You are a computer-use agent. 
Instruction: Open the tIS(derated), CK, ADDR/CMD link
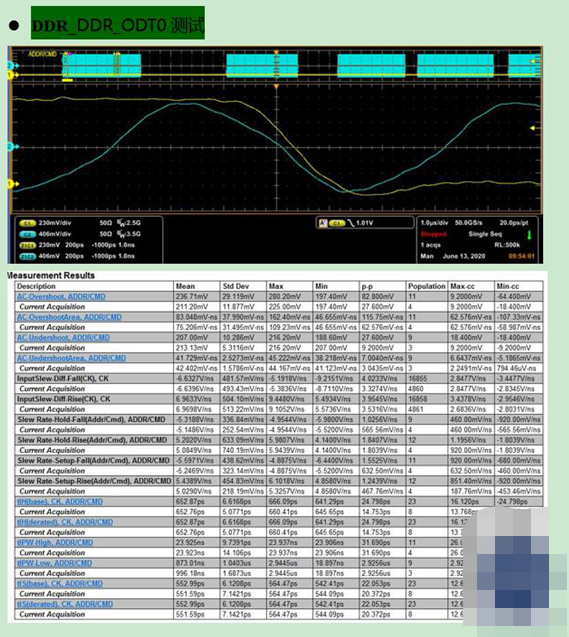tap(65, 604)
